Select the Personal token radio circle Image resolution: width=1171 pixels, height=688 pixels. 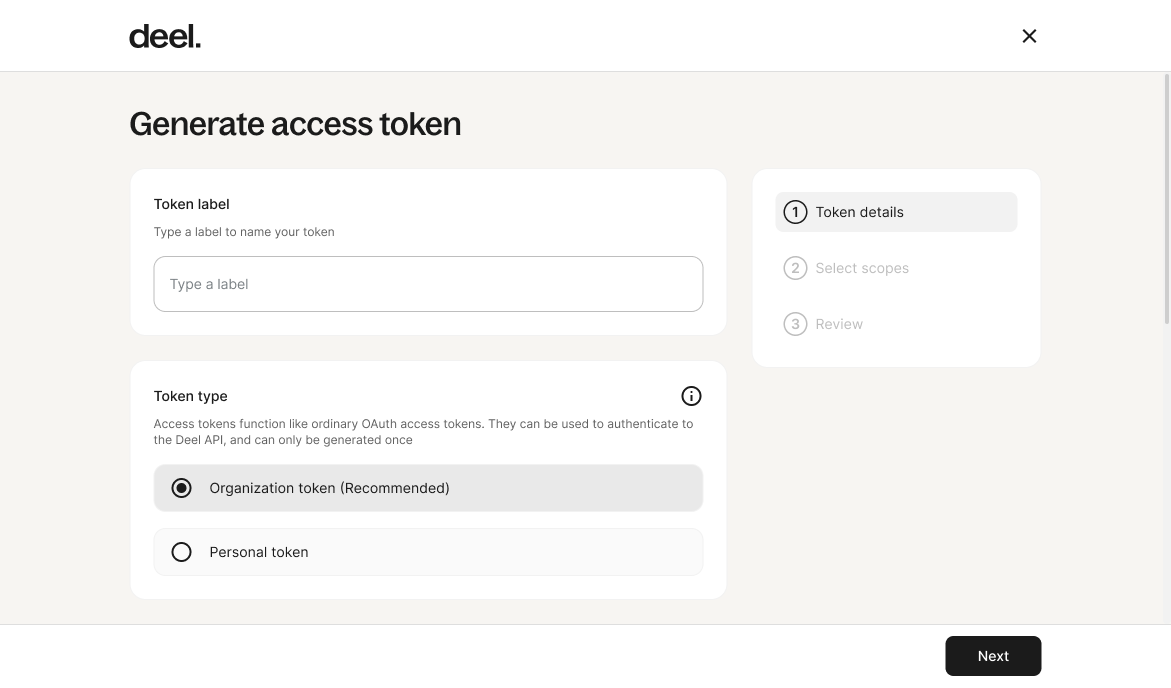[181, 552]
